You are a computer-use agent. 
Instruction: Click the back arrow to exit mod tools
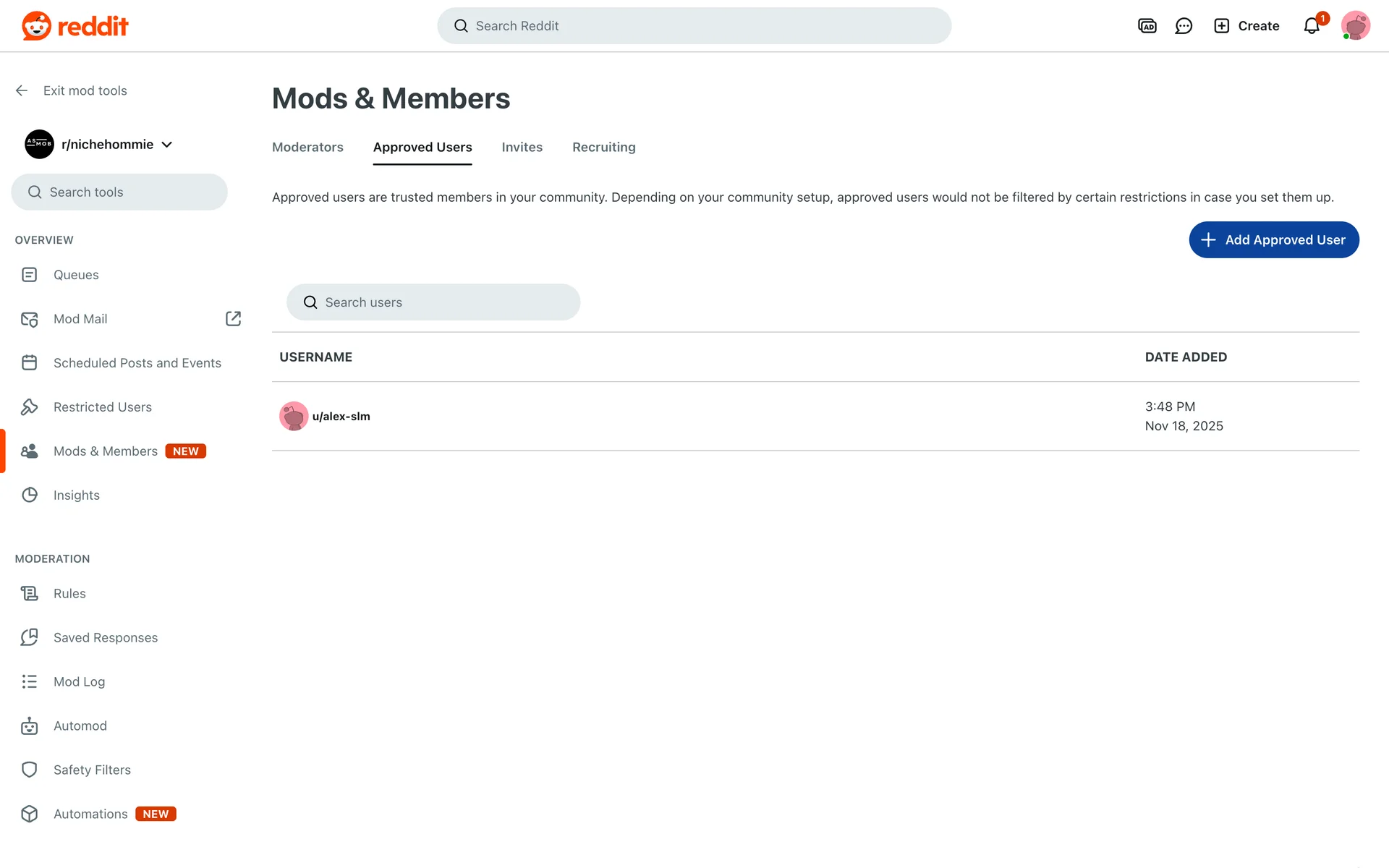click(x=22, y=90)
